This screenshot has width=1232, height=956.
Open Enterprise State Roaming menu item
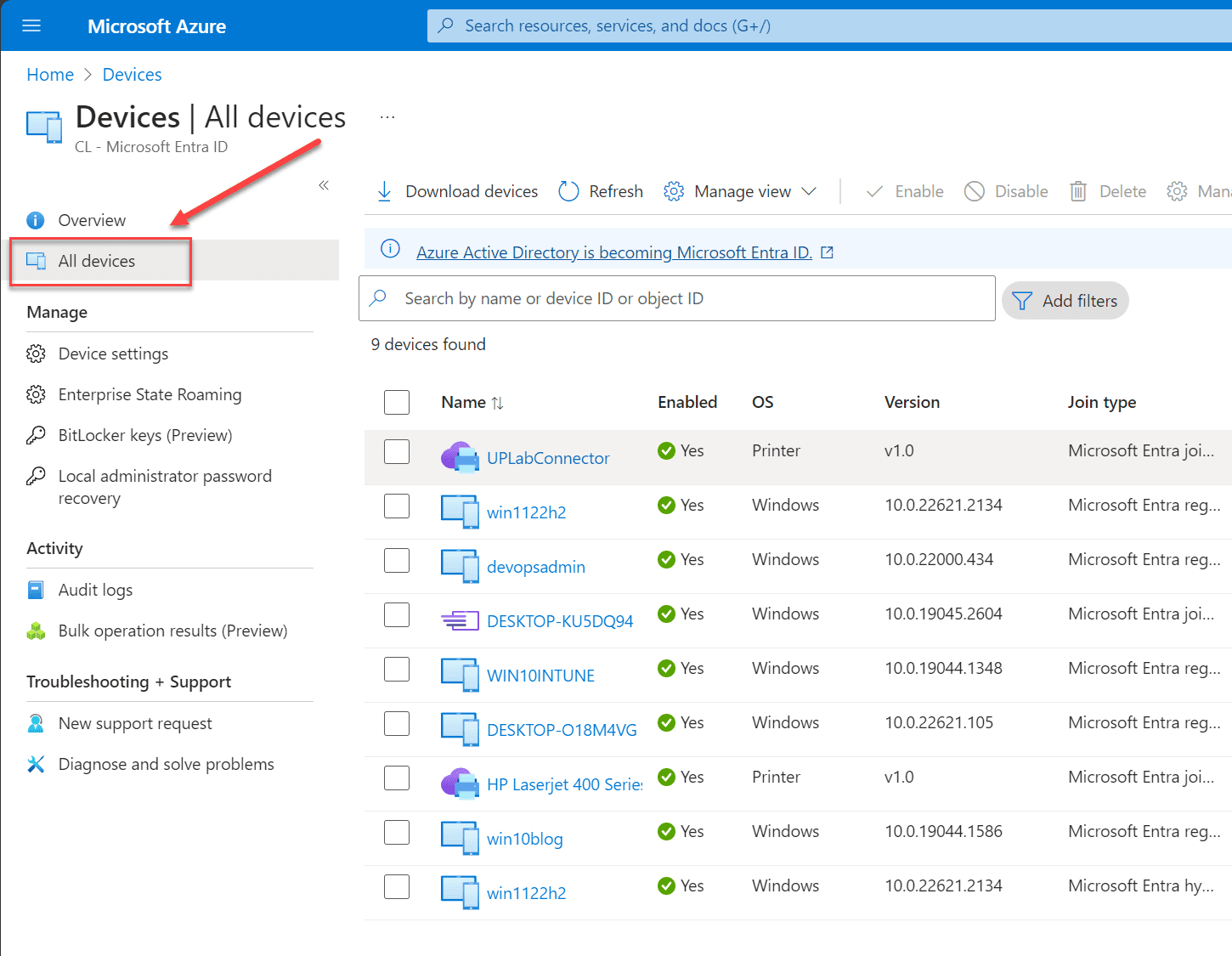150,394
